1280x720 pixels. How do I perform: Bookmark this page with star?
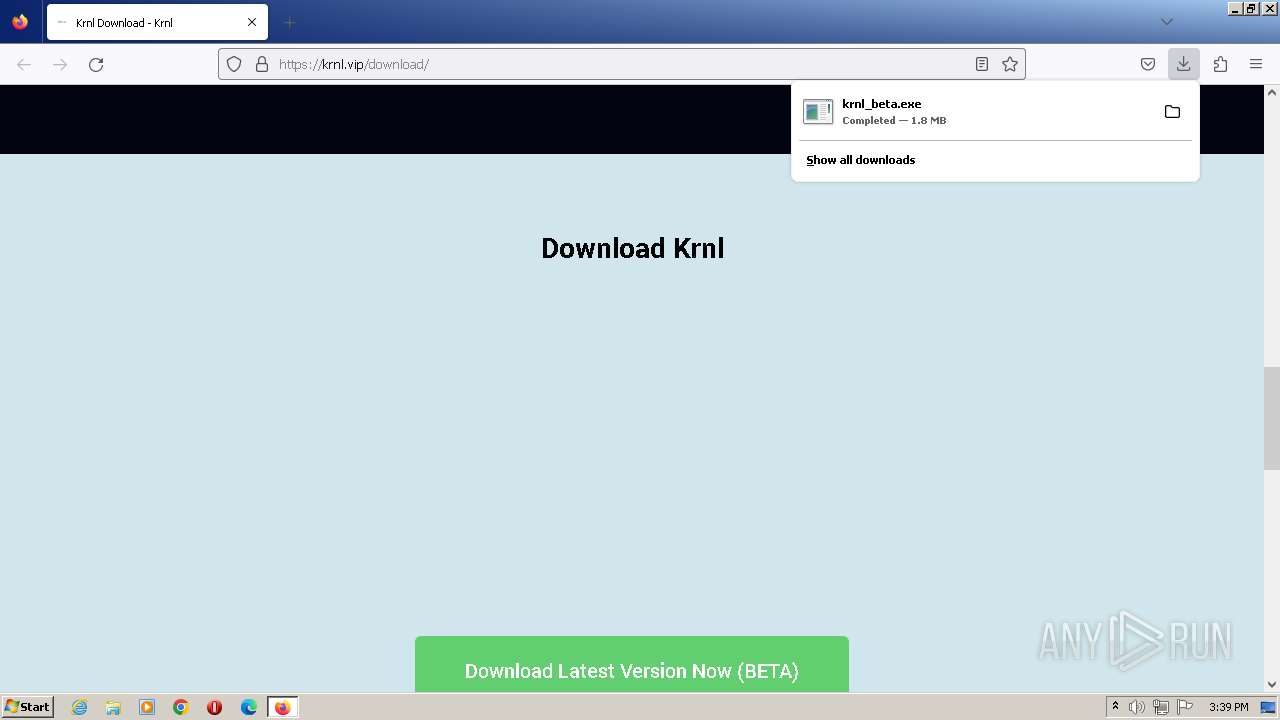coord(1010,64)
